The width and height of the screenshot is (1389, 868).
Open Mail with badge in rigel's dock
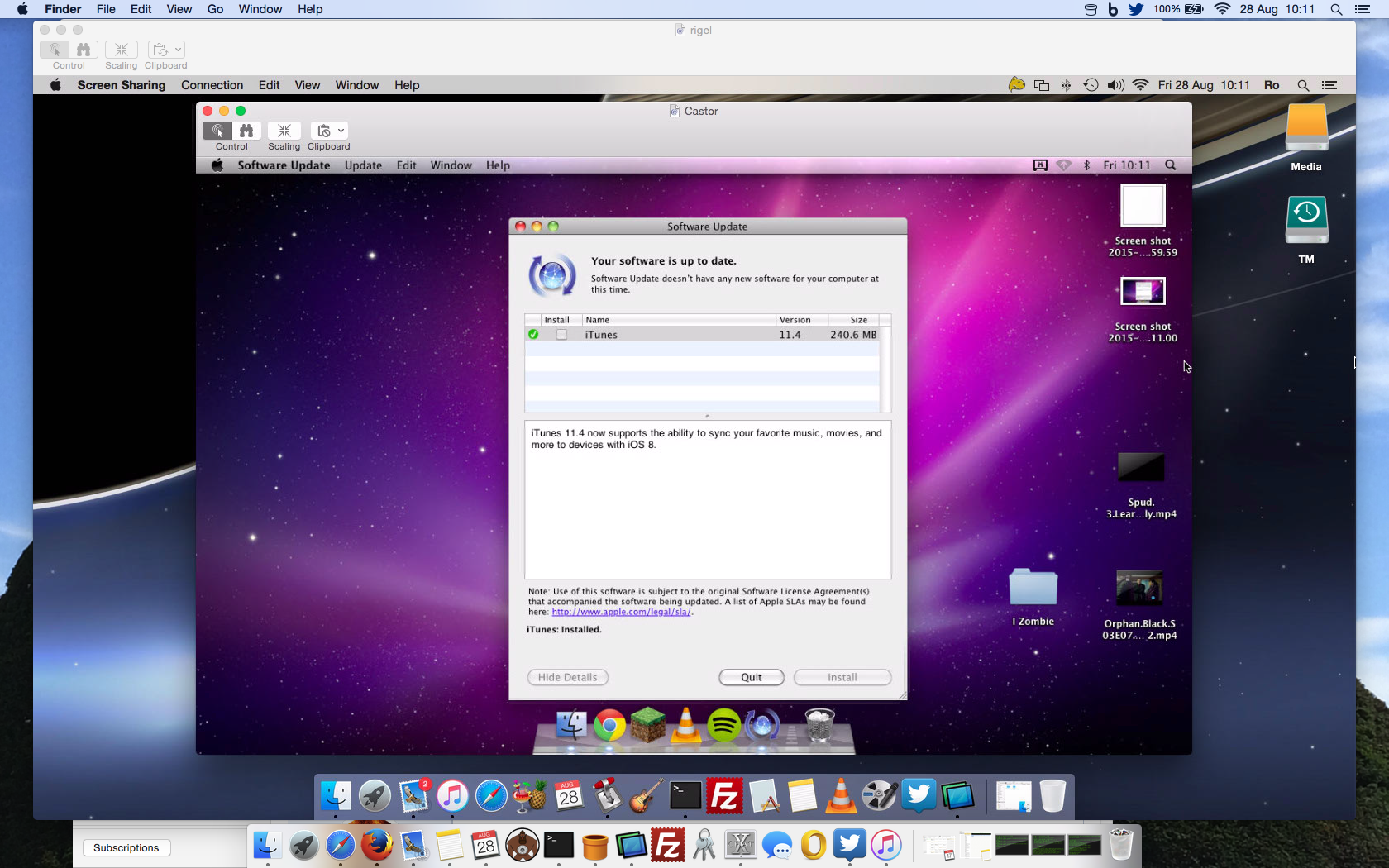(x=414, y=796)
